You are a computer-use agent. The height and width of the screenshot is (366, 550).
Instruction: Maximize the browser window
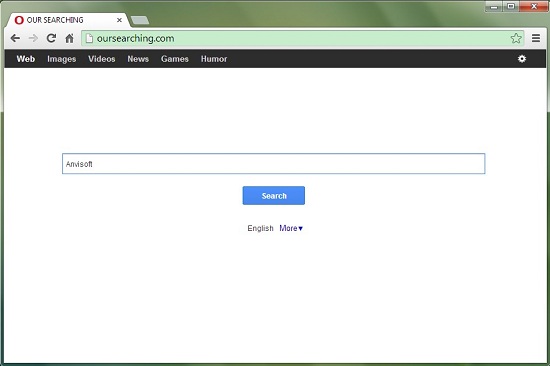coord(511,7)
